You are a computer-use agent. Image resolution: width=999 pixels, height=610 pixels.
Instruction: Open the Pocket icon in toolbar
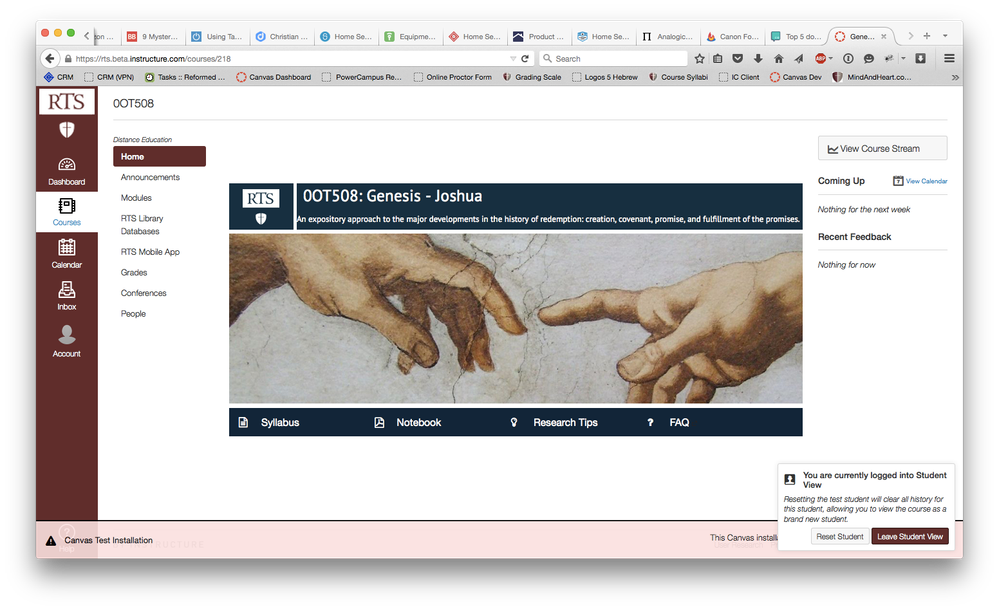click(x=738, y=59)
